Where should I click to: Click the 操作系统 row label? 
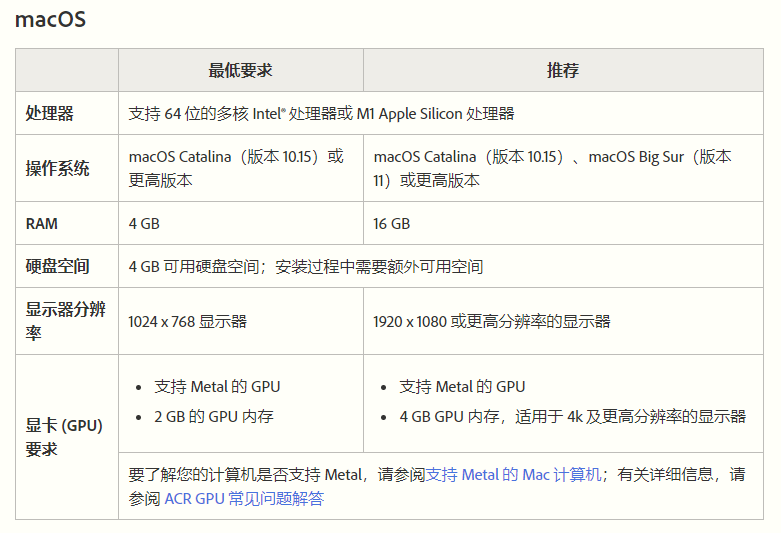tap(57, 168)
